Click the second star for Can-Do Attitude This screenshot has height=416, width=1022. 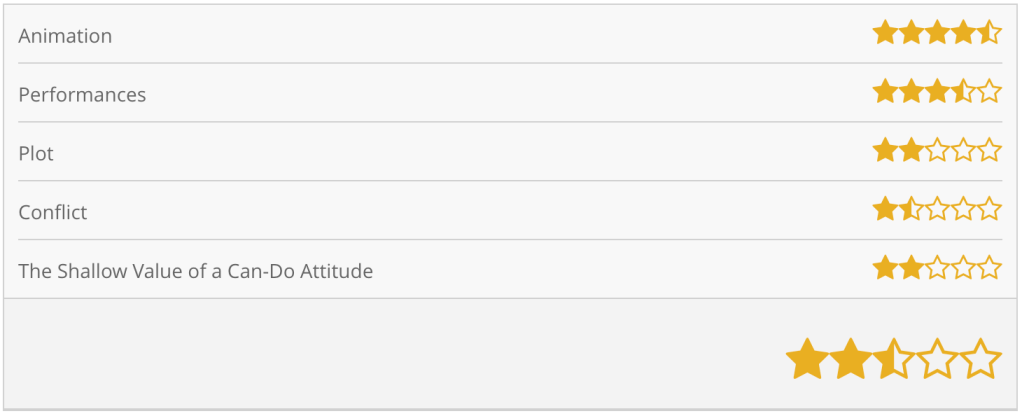point(911,269)
